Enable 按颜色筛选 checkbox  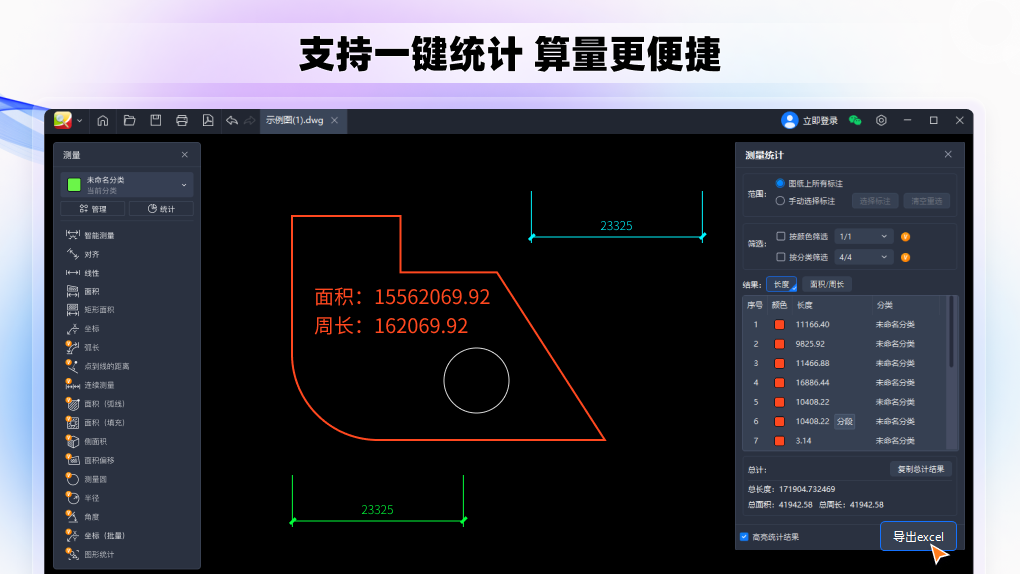[x=781, y=237]
